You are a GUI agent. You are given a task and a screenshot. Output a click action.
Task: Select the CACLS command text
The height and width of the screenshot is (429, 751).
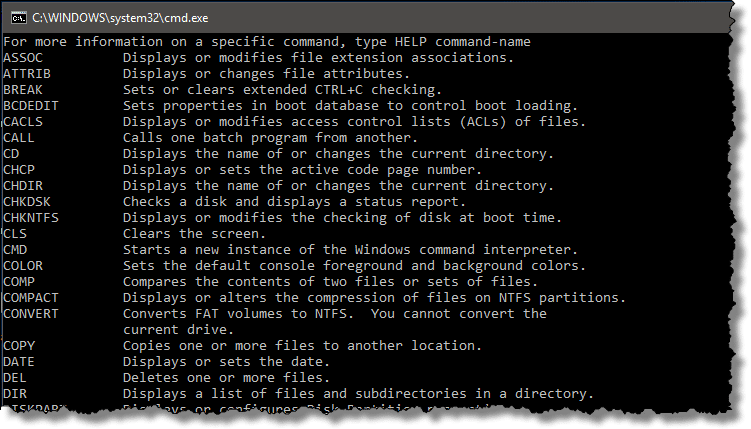(x=23, y=122)
